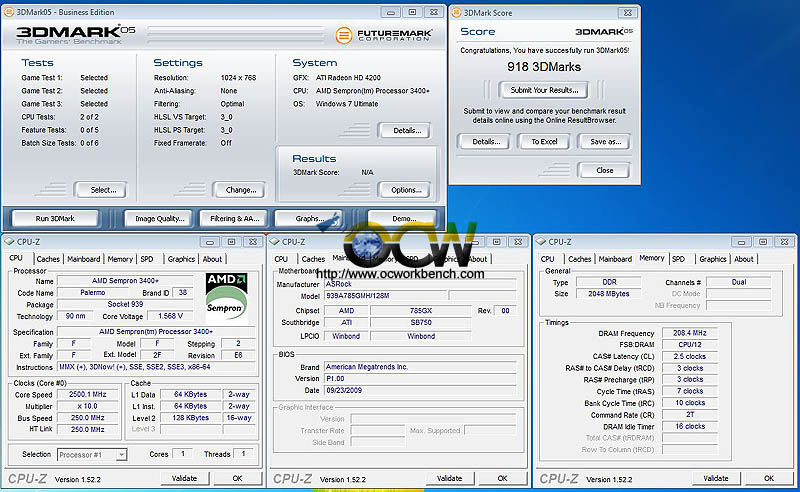Click the 918 3DMarks score text
Image resolution: width=800 pixels, height=492 pixels.
(544, 67)
